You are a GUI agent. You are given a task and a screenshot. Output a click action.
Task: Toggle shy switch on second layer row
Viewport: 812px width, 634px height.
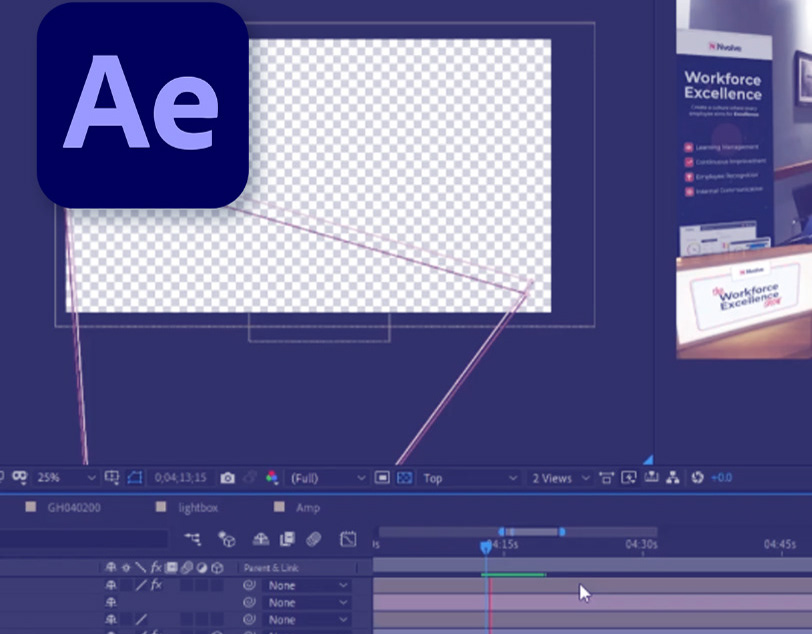click(x=110, y=602)
